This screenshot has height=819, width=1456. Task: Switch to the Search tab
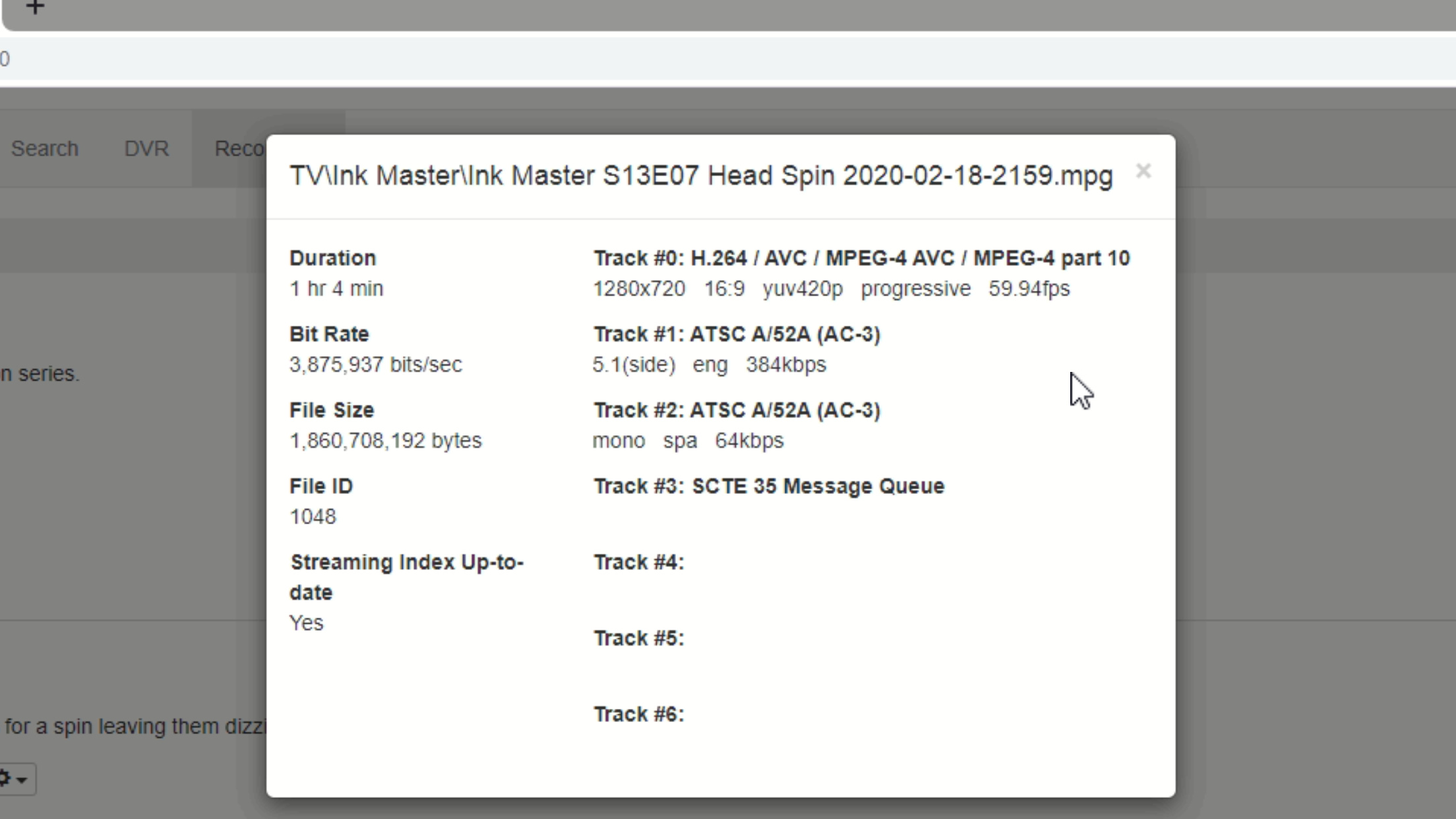pos(45,149)
